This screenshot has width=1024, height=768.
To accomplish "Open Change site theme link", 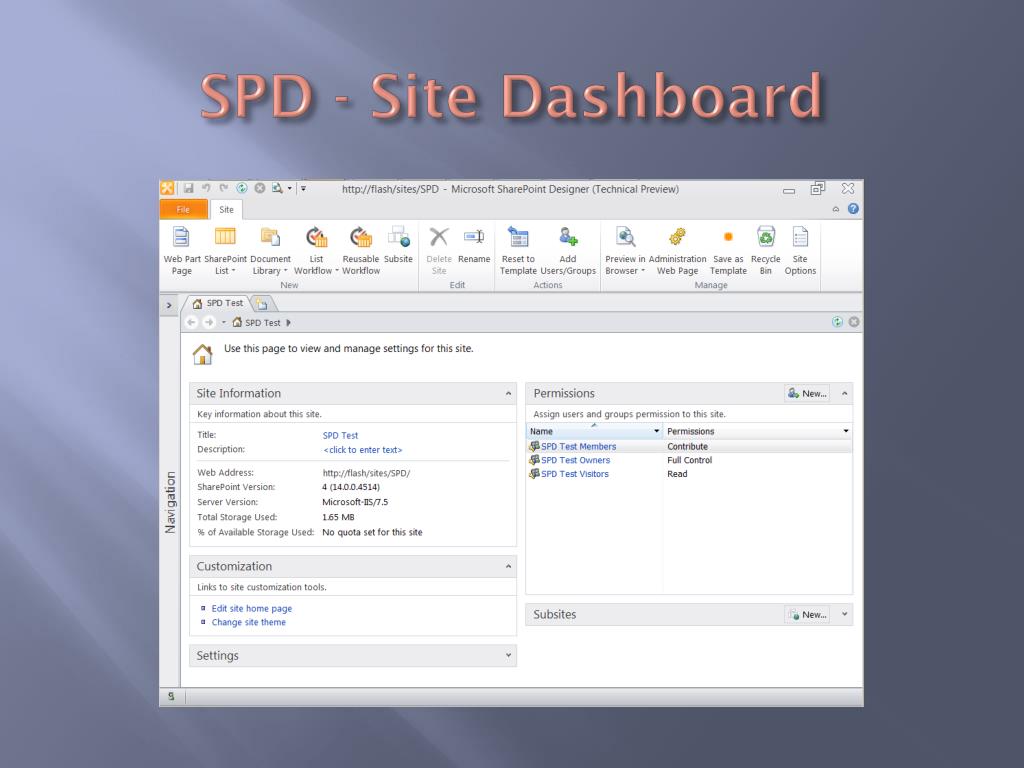I will pyautogui.click(x=248, y=622).
